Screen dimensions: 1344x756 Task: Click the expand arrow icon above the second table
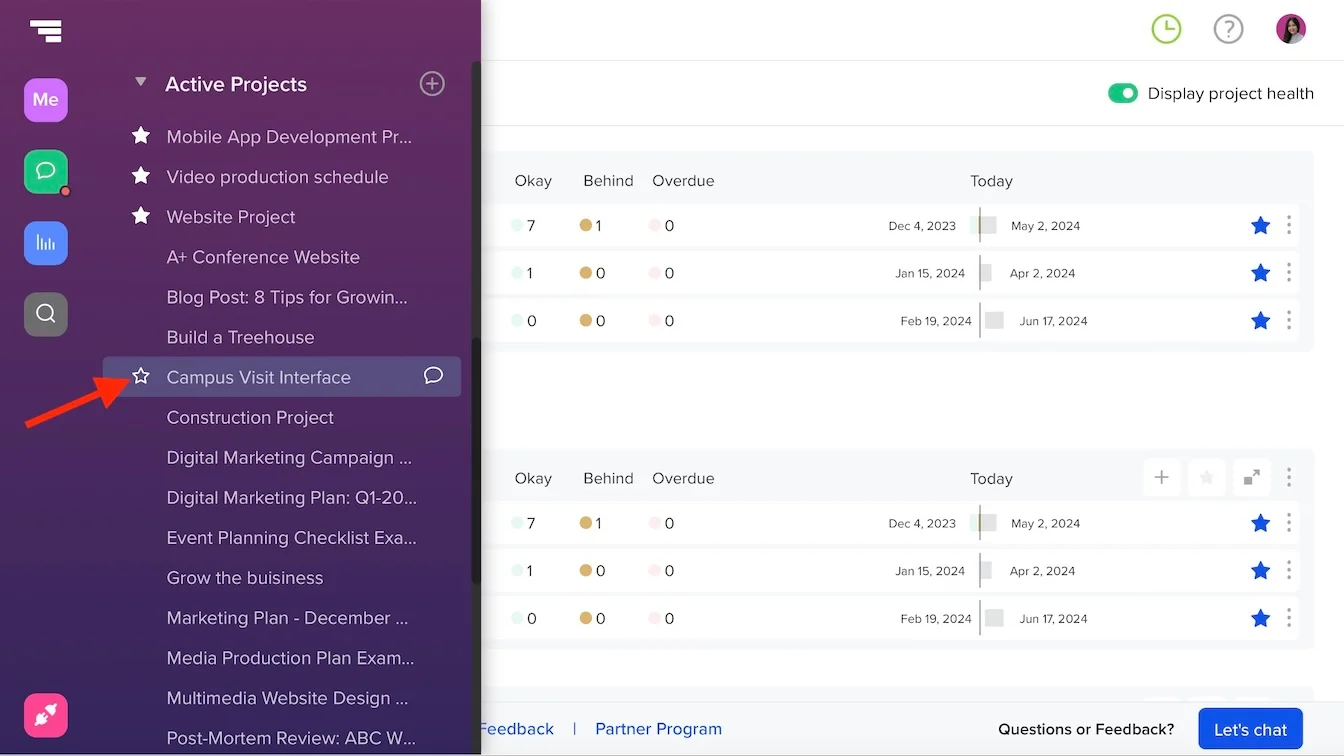pyautogui.click(x=1251, y=477)
